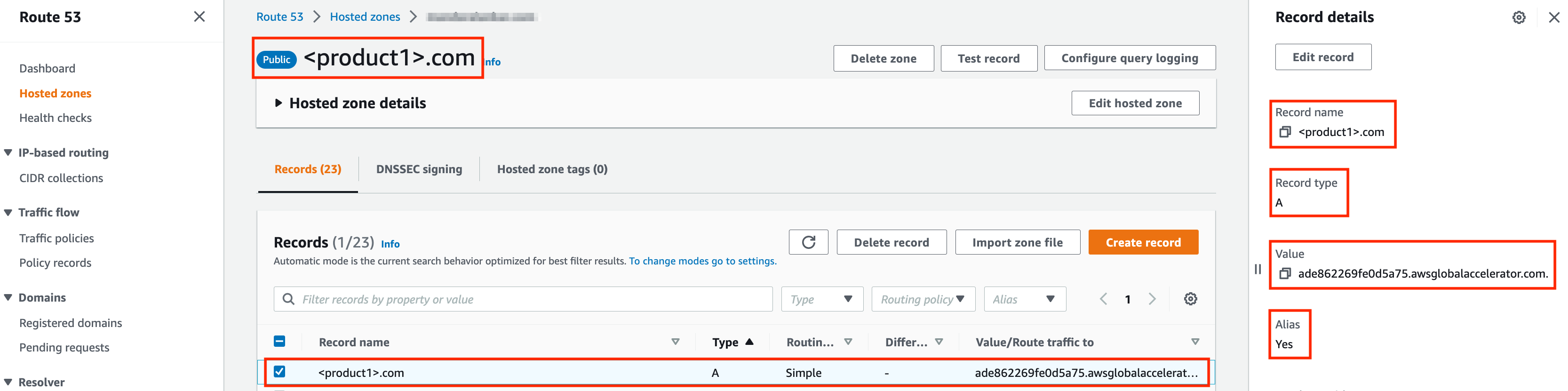Click the current page number 1
1568x391 pixels.
click(1128, 300)
